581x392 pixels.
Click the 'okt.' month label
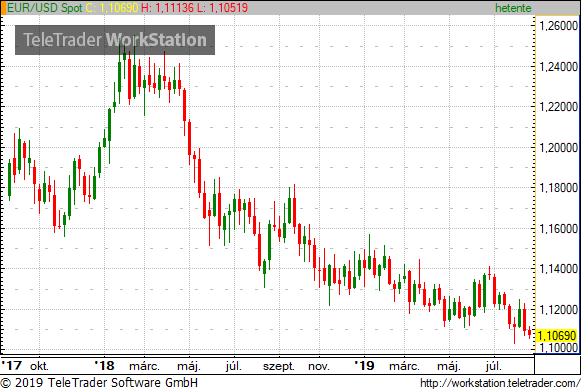pos(39,366)
